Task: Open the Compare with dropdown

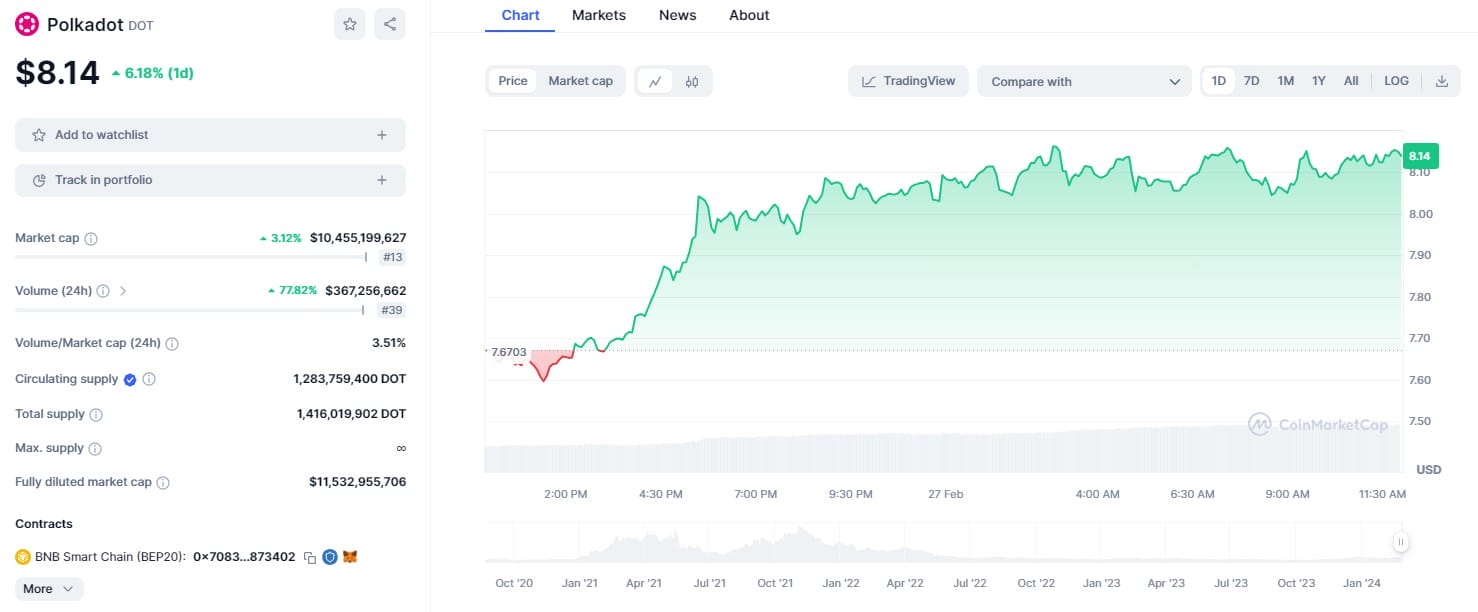Action: point(1085,82)
